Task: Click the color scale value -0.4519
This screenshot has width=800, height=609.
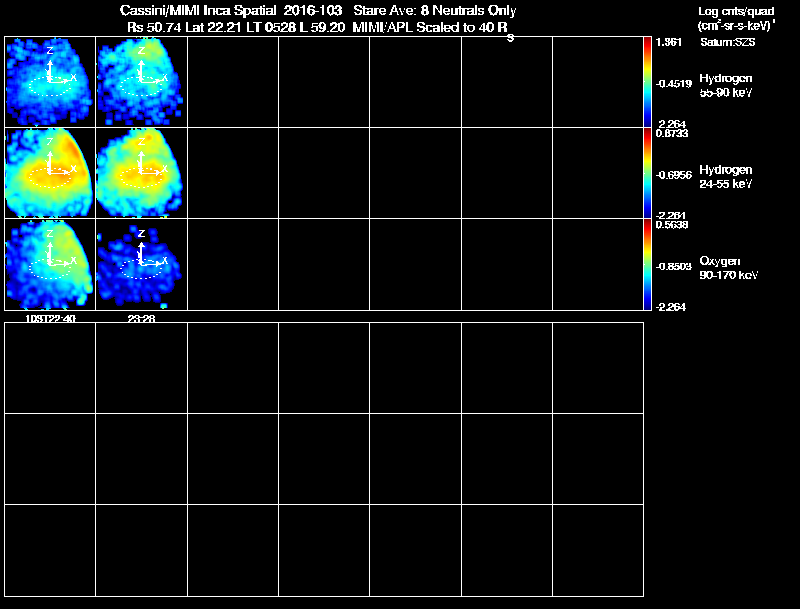Action: (x=673, y=84)
